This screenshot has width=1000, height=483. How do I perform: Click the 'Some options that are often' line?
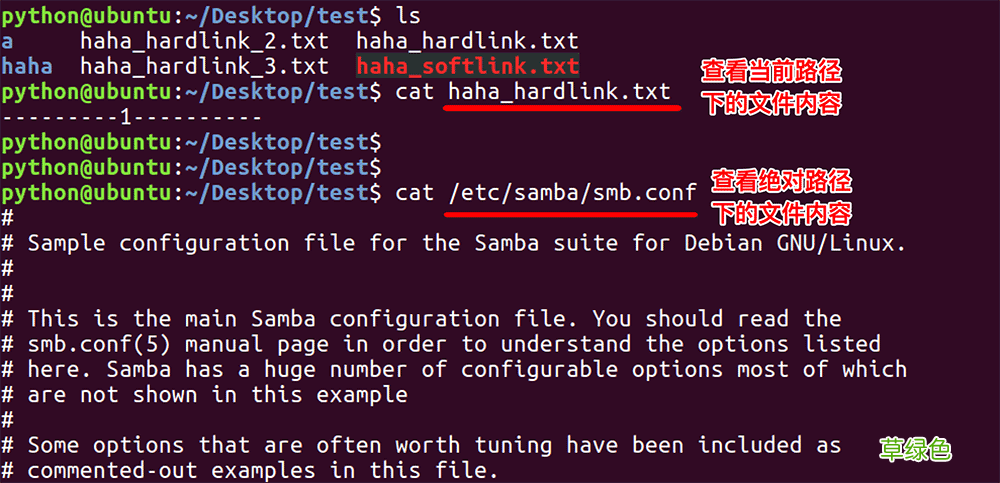point(434,445)
